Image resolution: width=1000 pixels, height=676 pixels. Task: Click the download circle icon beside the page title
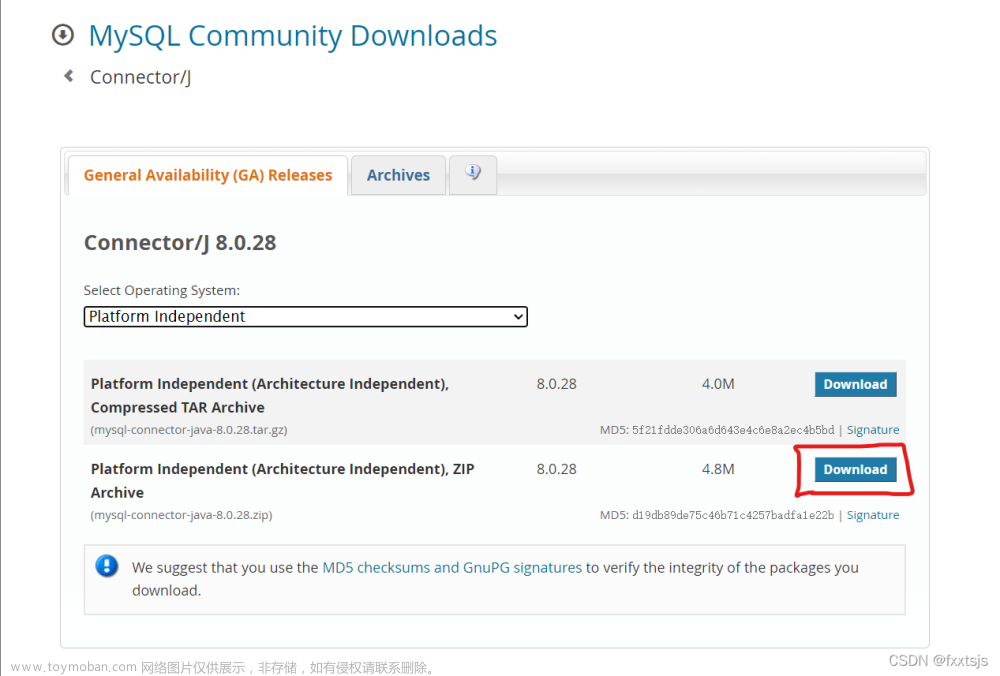62,35
